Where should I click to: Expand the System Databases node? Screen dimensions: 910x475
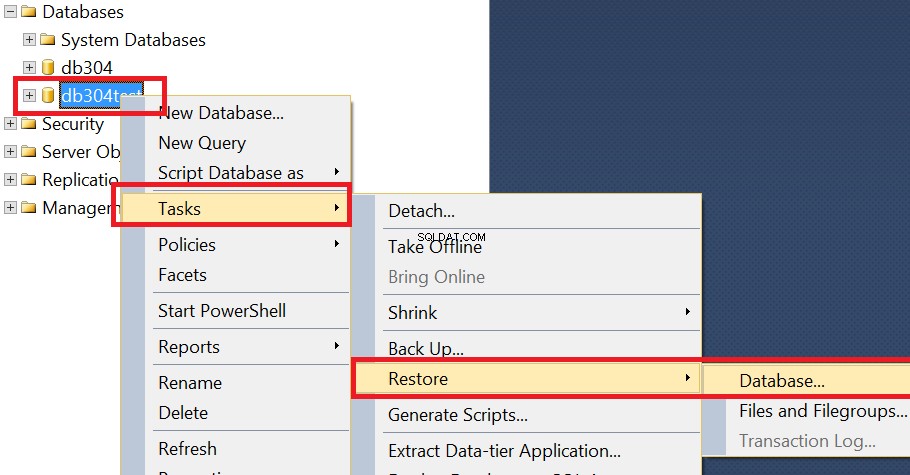coord(29,39)
